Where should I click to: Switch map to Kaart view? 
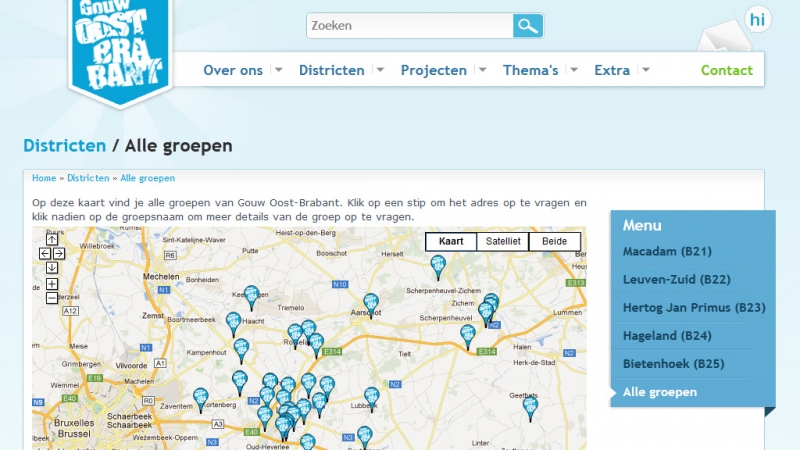point(451,241)
